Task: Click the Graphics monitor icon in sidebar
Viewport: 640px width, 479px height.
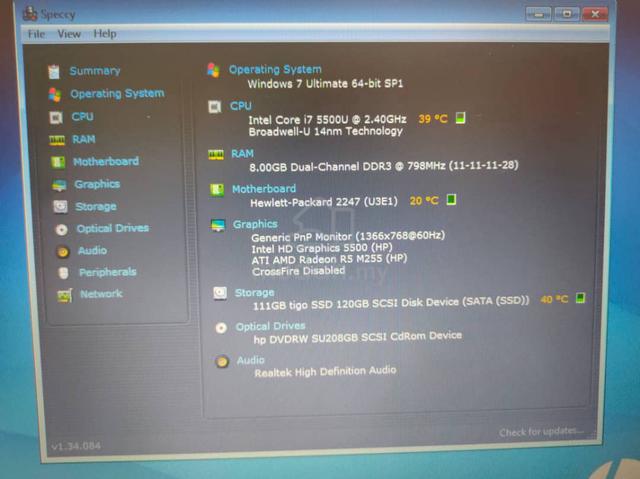Action: point(60,185)
